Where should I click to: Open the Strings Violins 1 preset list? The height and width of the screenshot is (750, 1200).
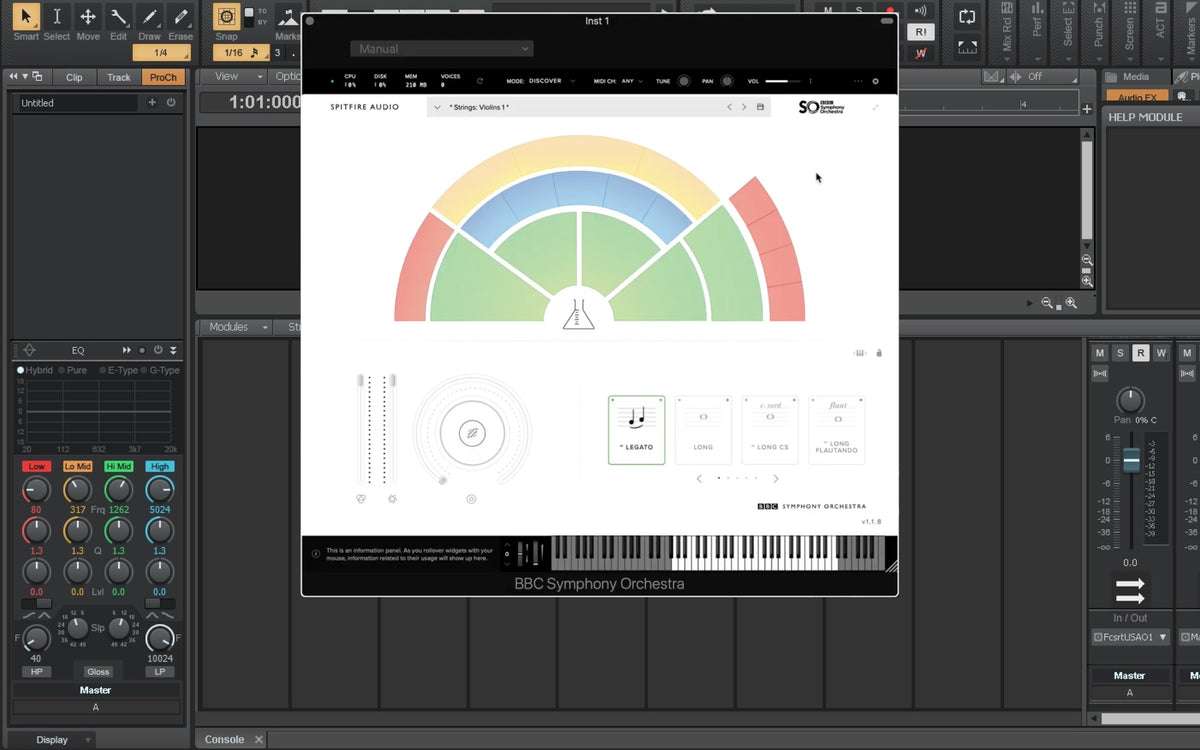tap(437, 107)
